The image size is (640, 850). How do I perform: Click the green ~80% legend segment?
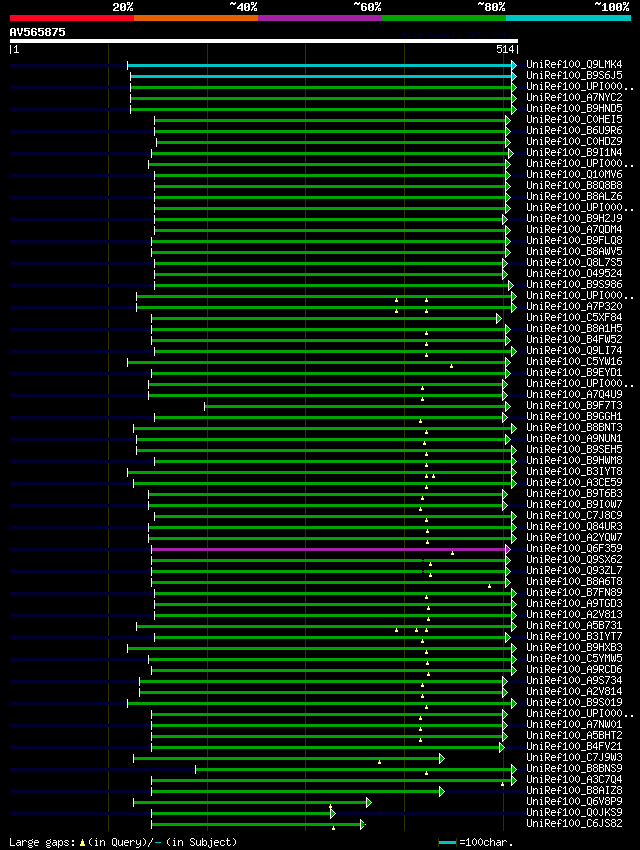point(444,18)
